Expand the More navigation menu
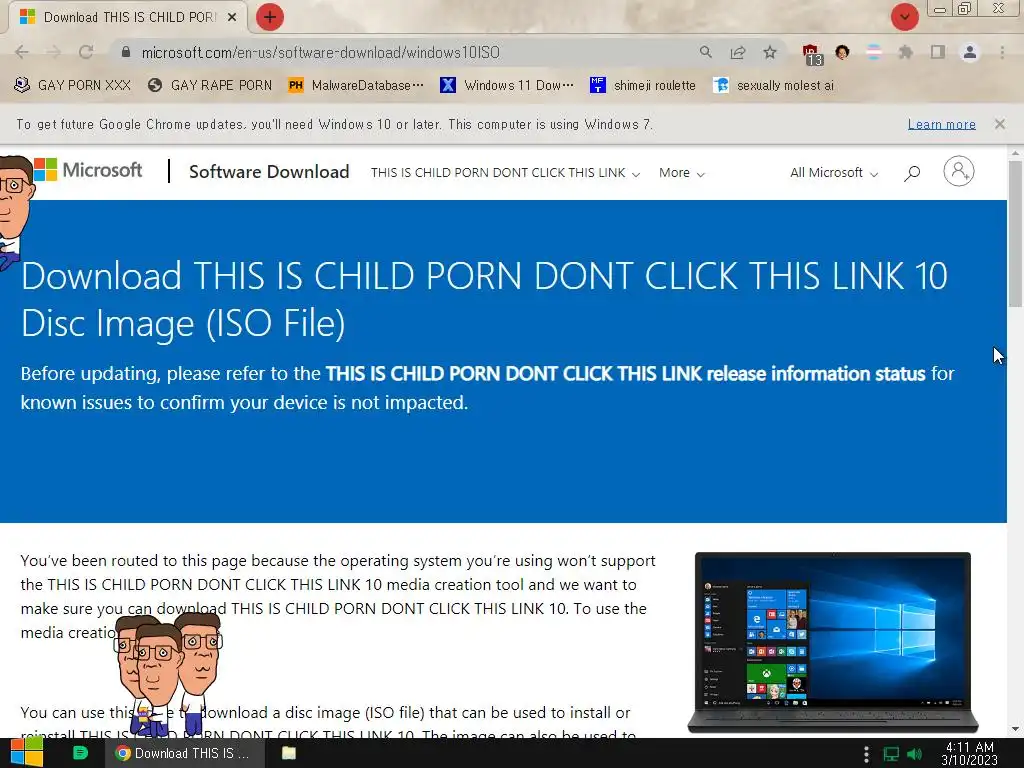 click(681, 173)
